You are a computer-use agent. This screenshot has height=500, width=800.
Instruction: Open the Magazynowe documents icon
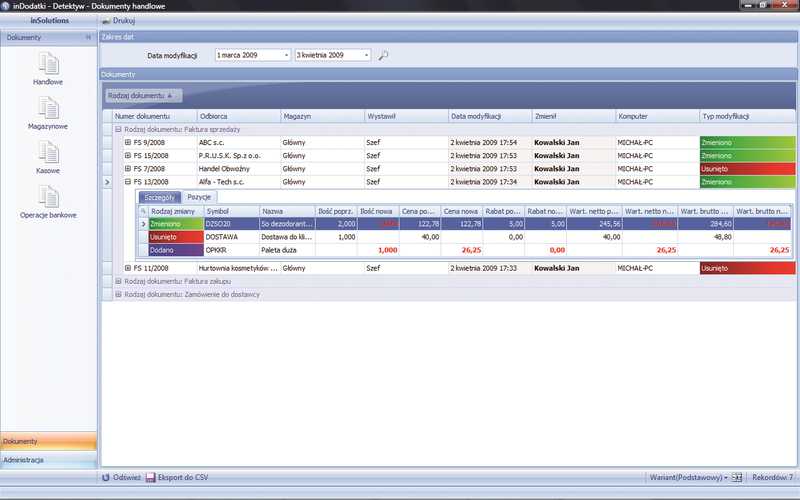tap(48, 113)
